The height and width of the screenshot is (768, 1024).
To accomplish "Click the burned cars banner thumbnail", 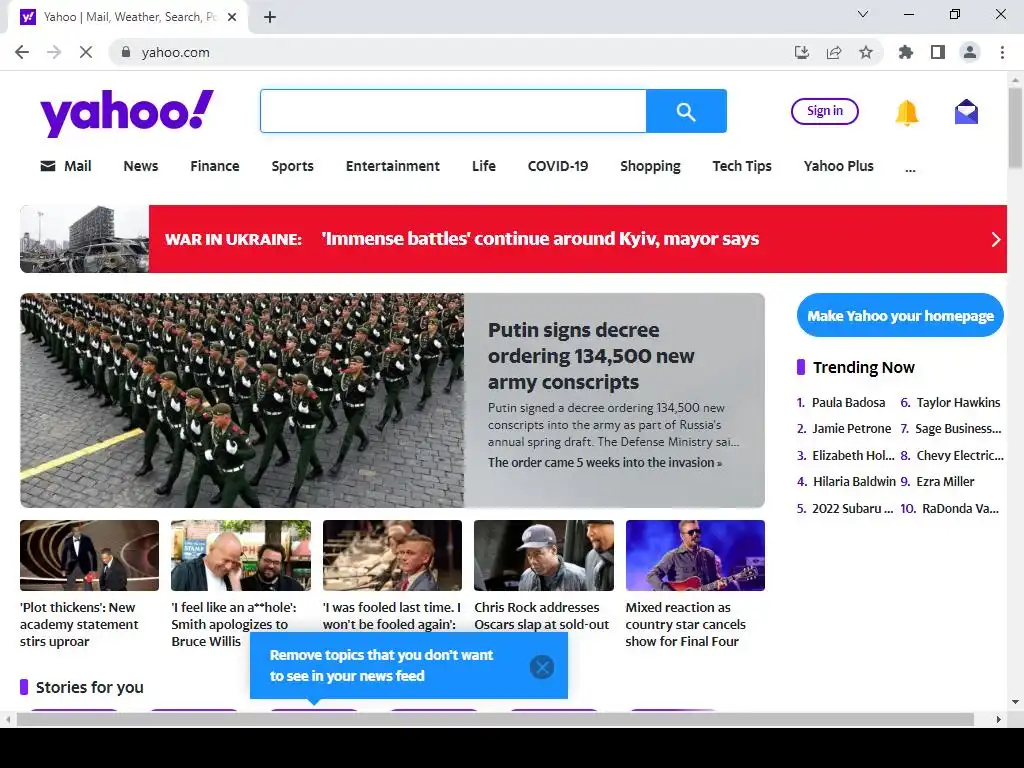I will 84,238.
